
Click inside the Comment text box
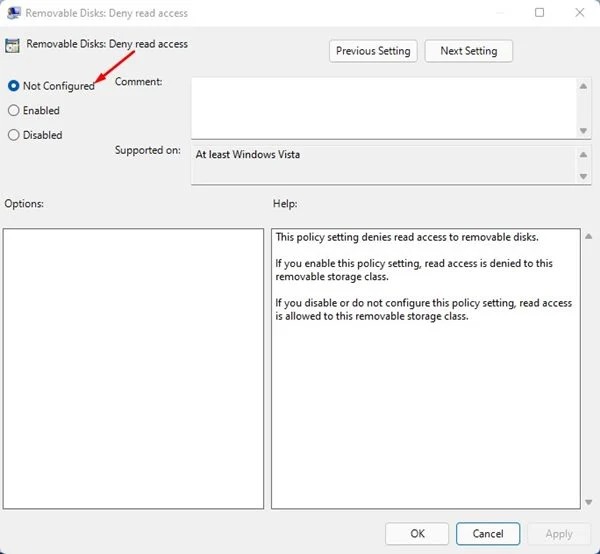tap(384, 108)
